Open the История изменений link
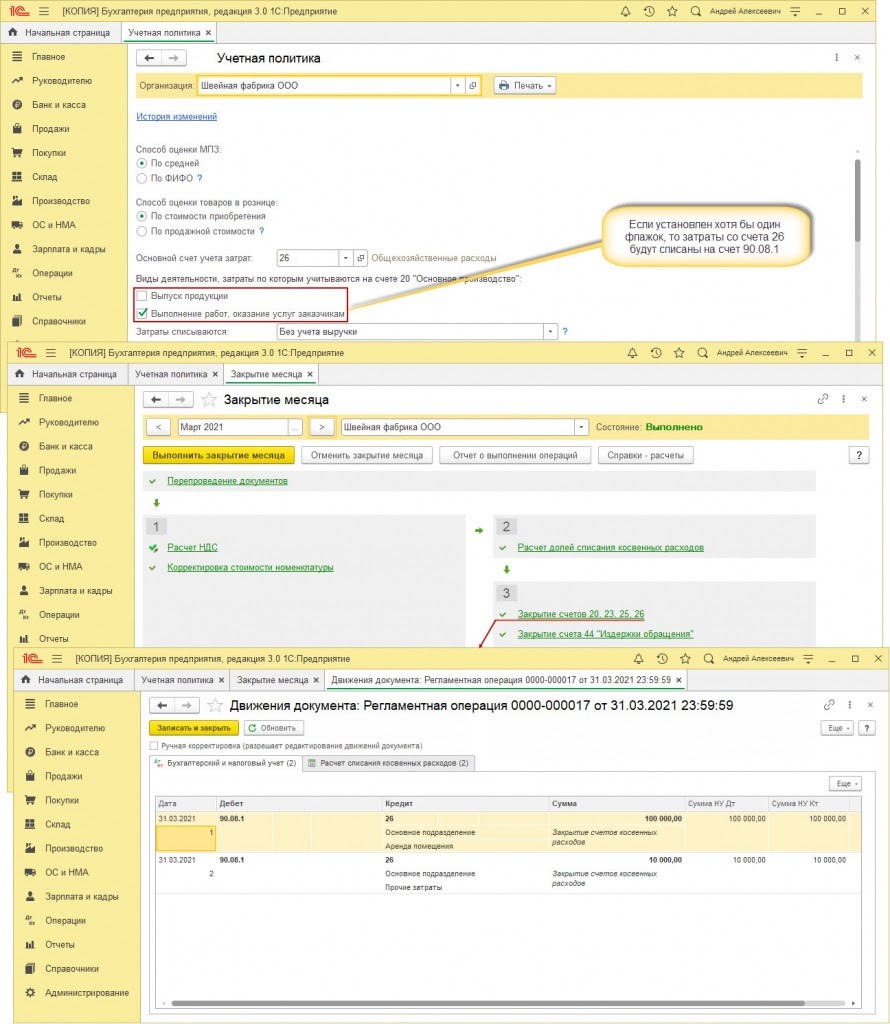 coord(176,117)
